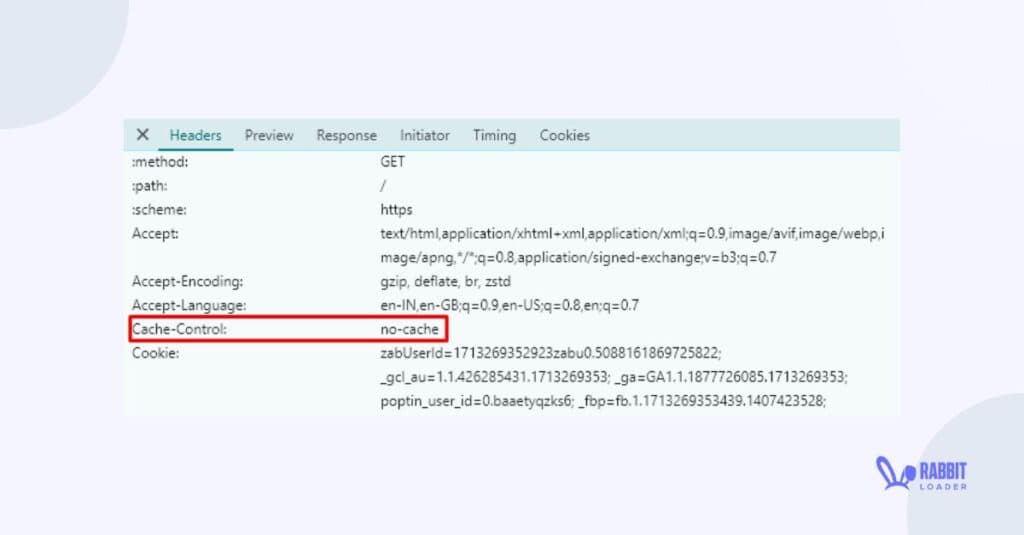
Task: Select the https scheme value
Action: pyautogui.click(x=396, y=210)
